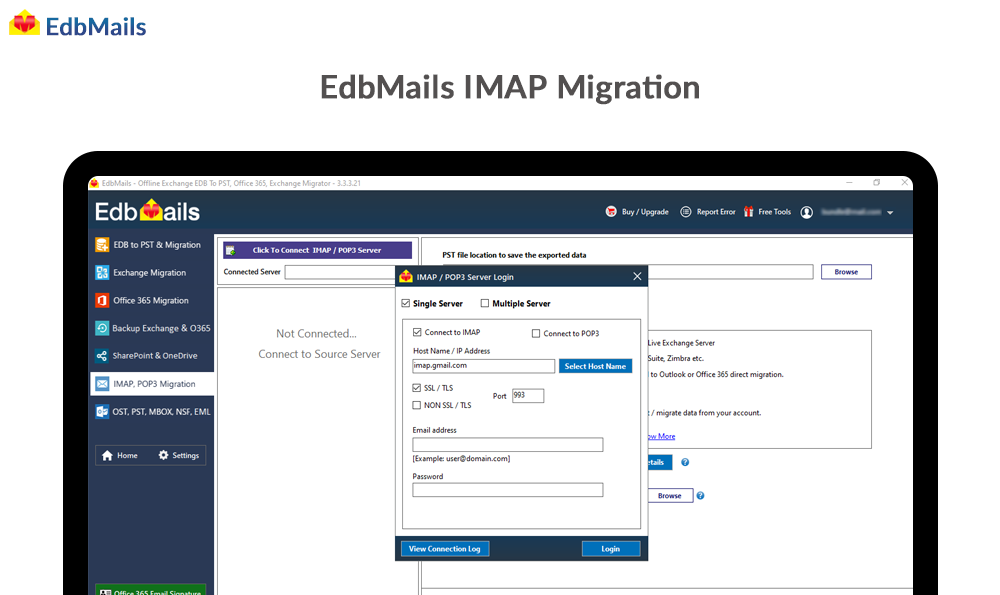Enable the Connect to POP3 checkbox
Screen dimensions: 1000x595
[x=536, y=334]
